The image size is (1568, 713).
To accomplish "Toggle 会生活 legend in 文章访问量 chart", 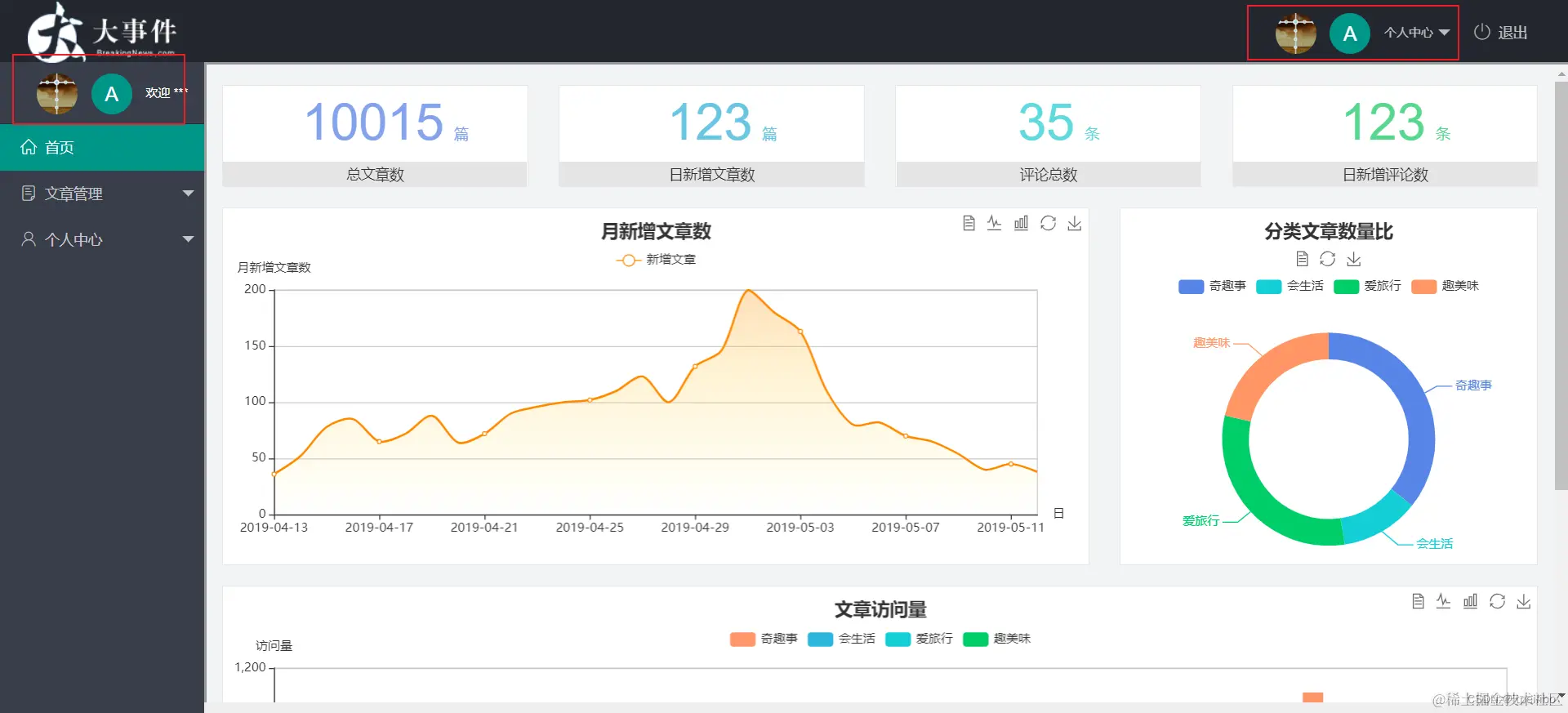I will pos(841,639).
